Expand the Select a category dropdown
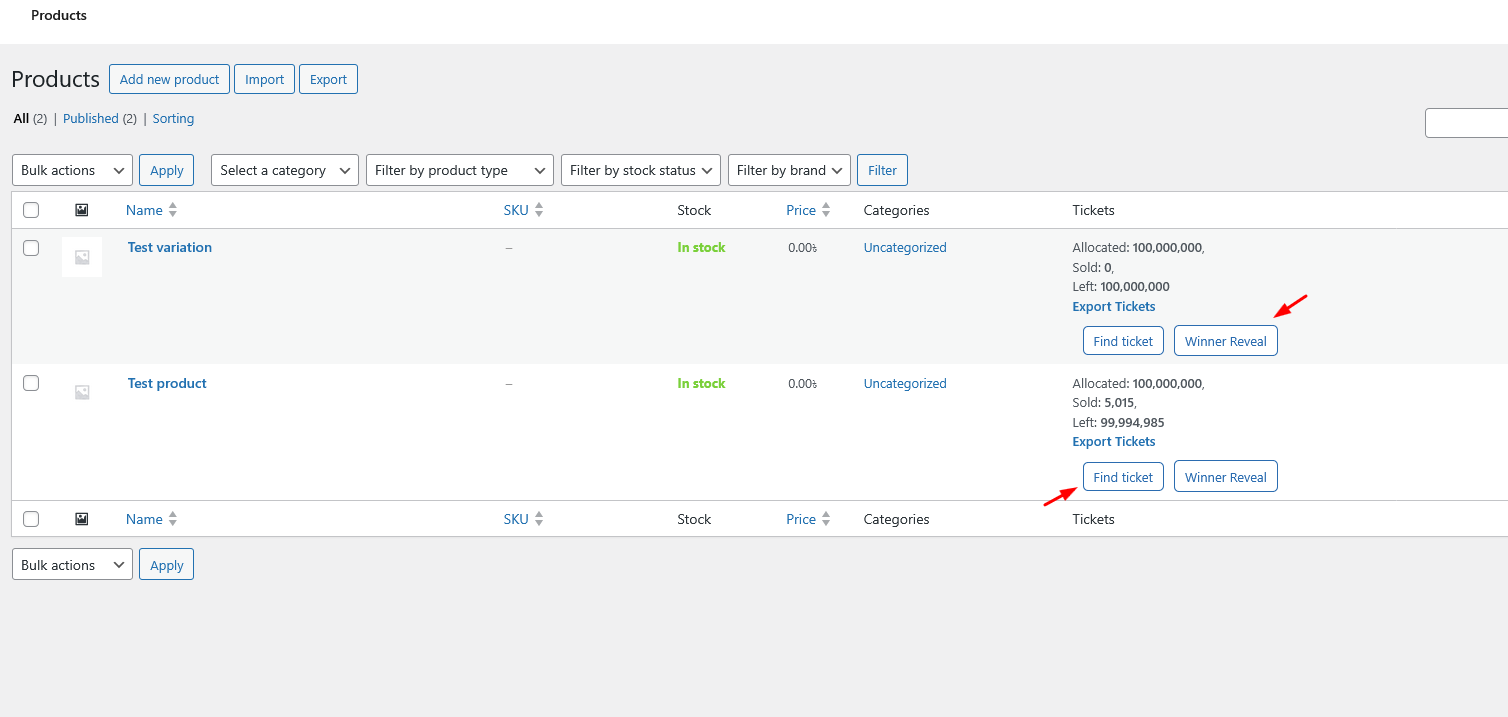 [285, 170]
